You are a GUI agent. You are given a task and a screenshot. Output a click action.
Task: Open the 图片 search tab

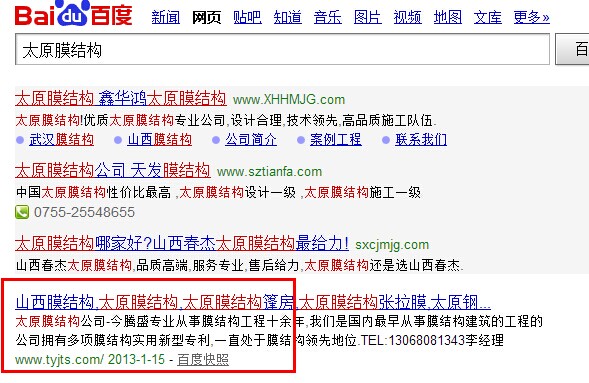[x=368, y=17]
